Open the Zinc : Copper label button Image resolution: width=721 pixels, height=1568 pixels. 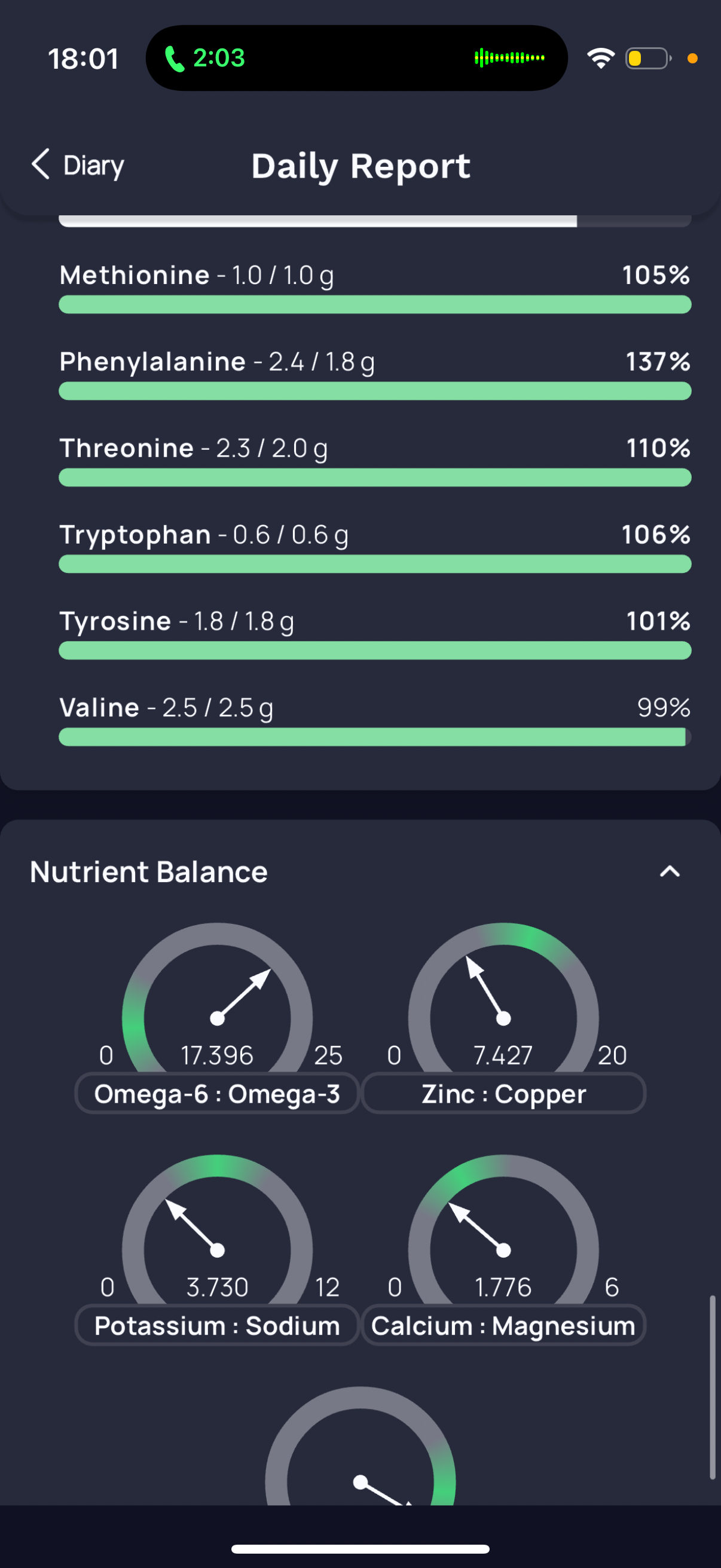pyautogui.click(x=504, y=1093)
